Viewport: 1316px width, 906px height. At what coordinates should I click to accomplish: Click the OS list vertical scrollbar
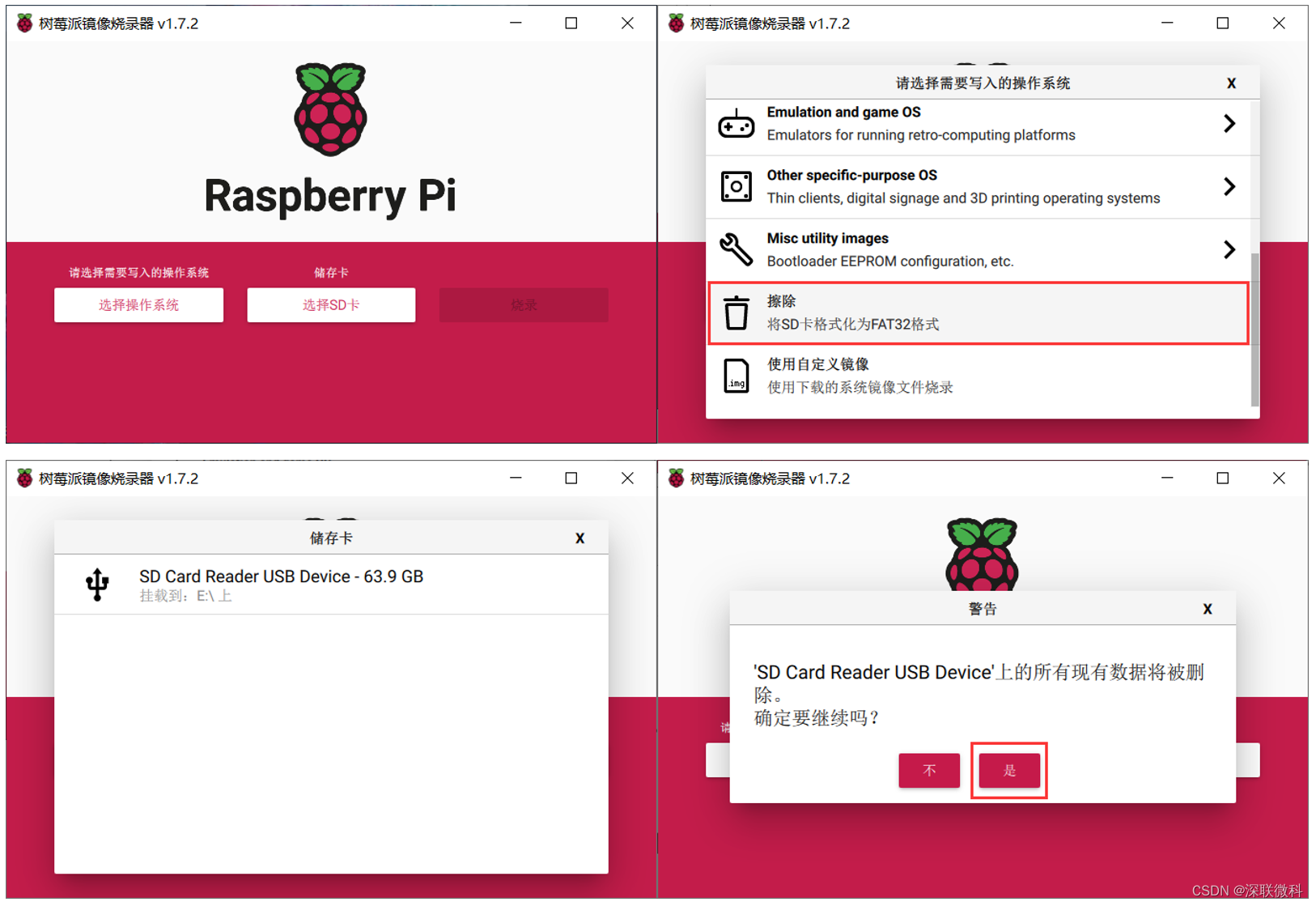tap(1254, 330)
